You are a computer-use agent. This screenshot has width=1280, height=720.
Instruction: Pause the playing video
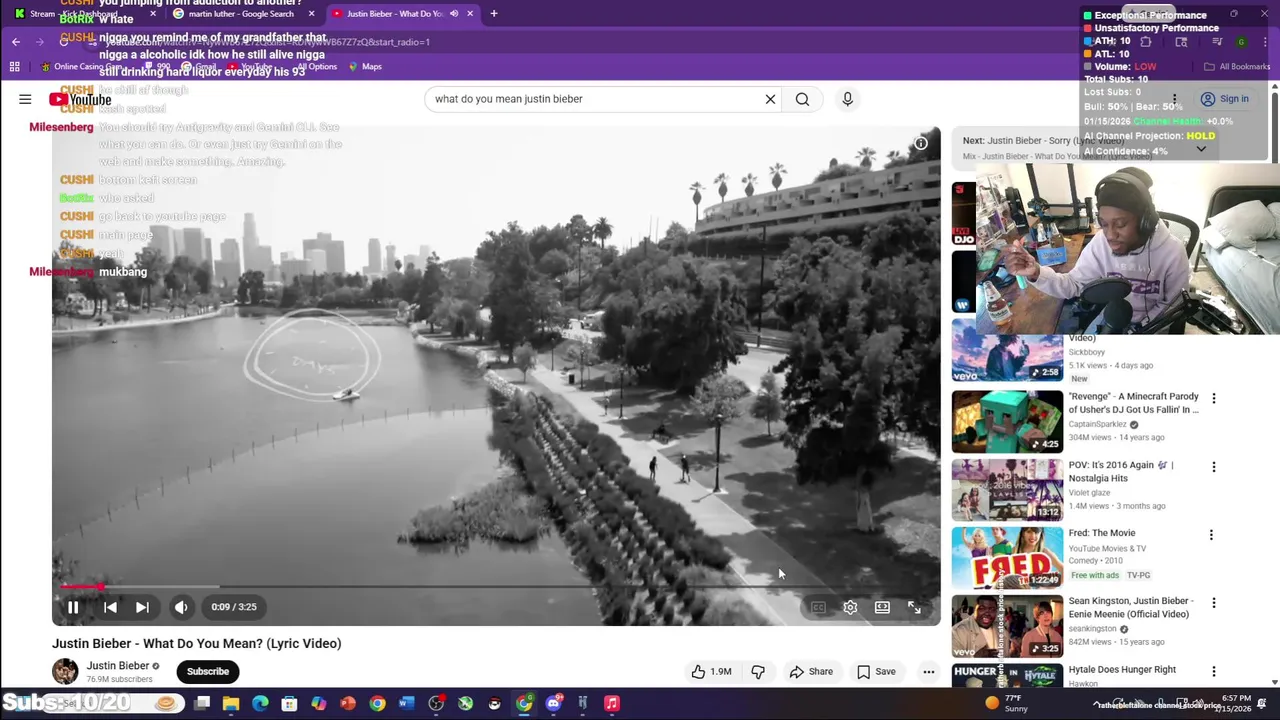click(x=73, y=607)
